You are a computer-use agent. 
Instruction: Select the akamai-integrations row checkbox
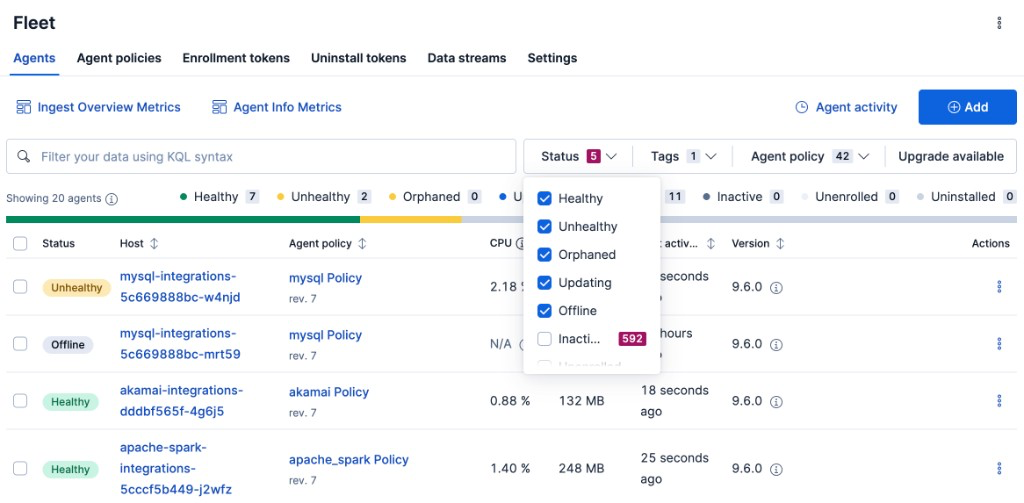click(x=20, y=400)
